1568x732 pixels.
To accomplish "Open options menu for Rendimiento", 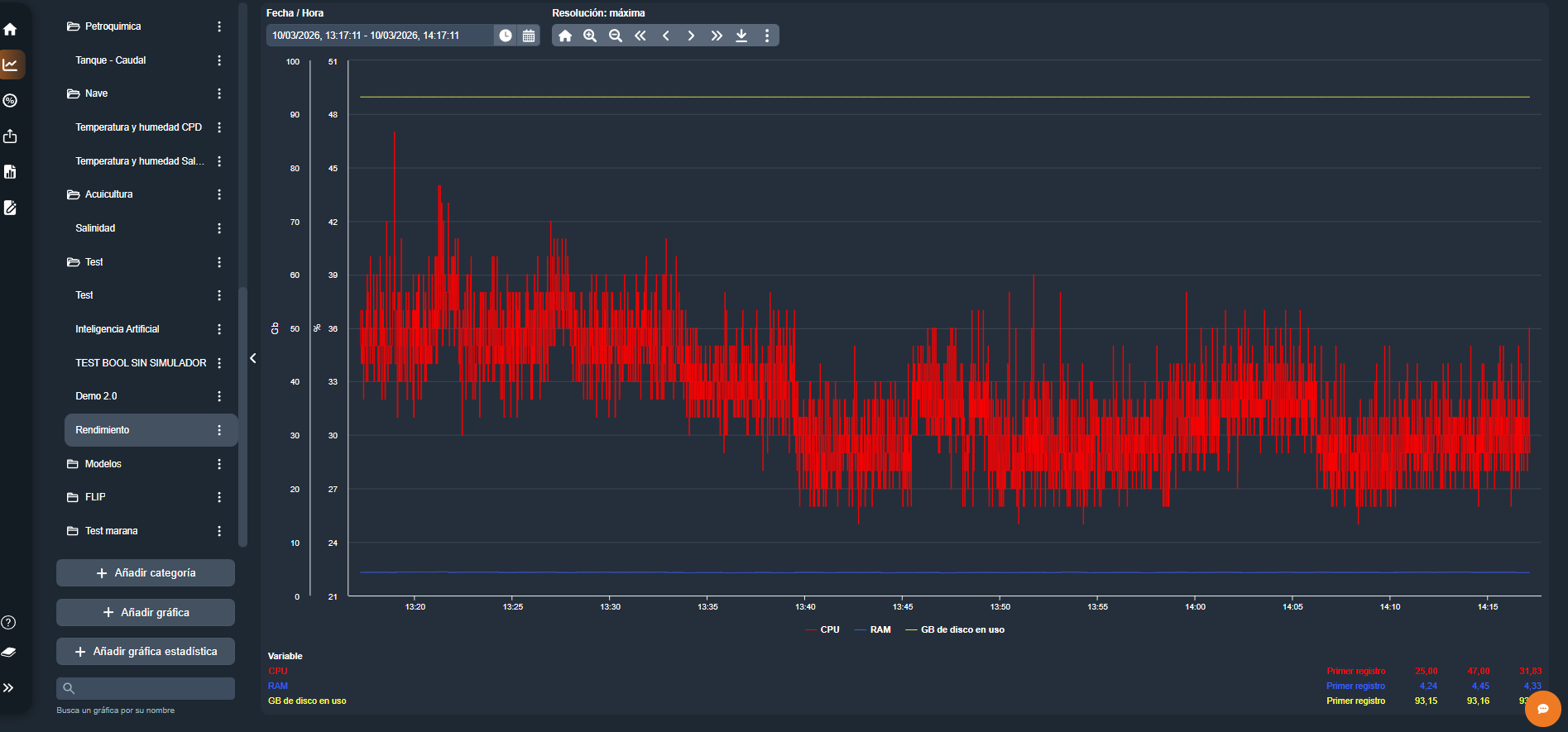I will click(219, 430).
